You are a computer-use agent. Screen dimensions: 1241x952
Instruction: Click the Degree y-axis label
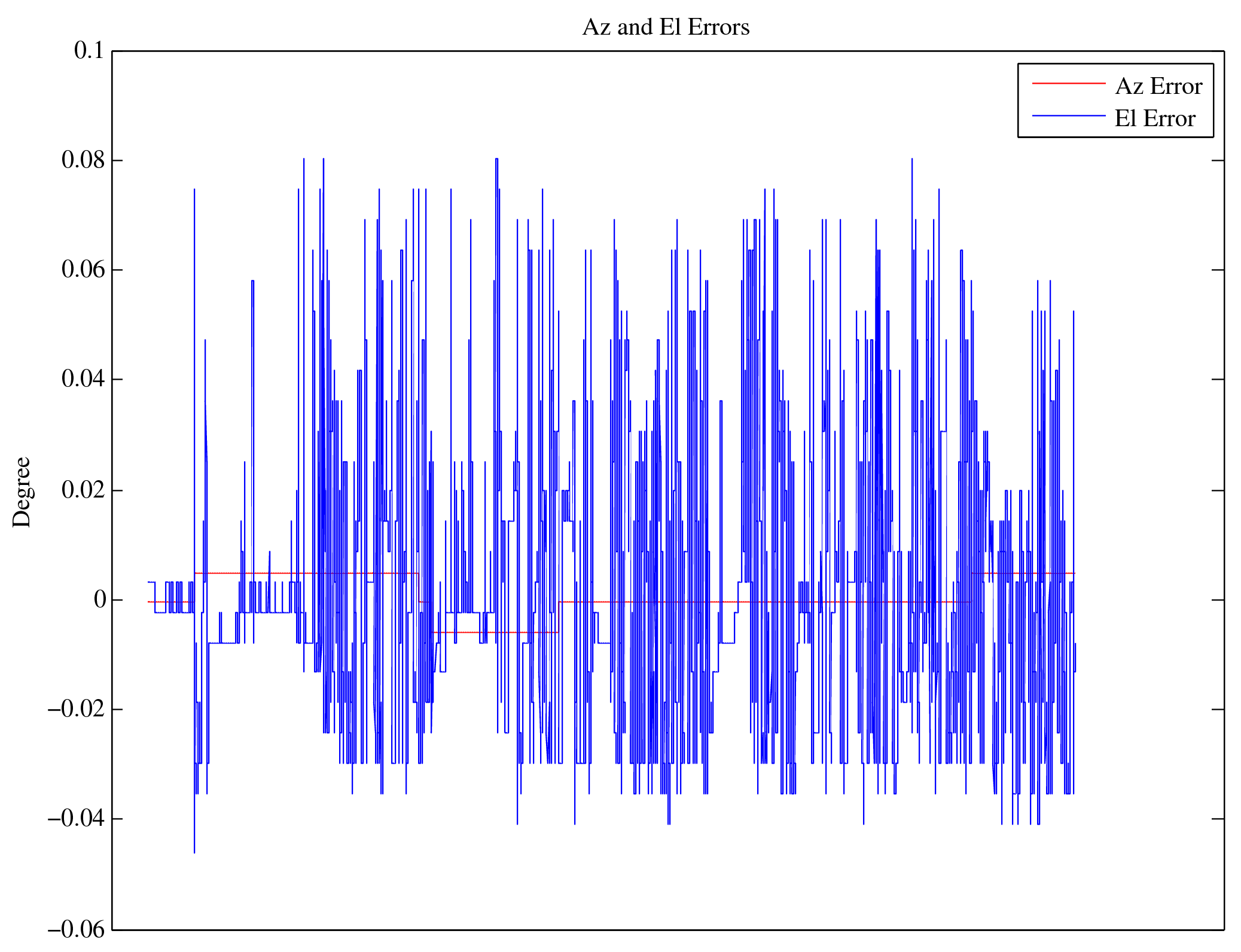click(x=22, y=492)
